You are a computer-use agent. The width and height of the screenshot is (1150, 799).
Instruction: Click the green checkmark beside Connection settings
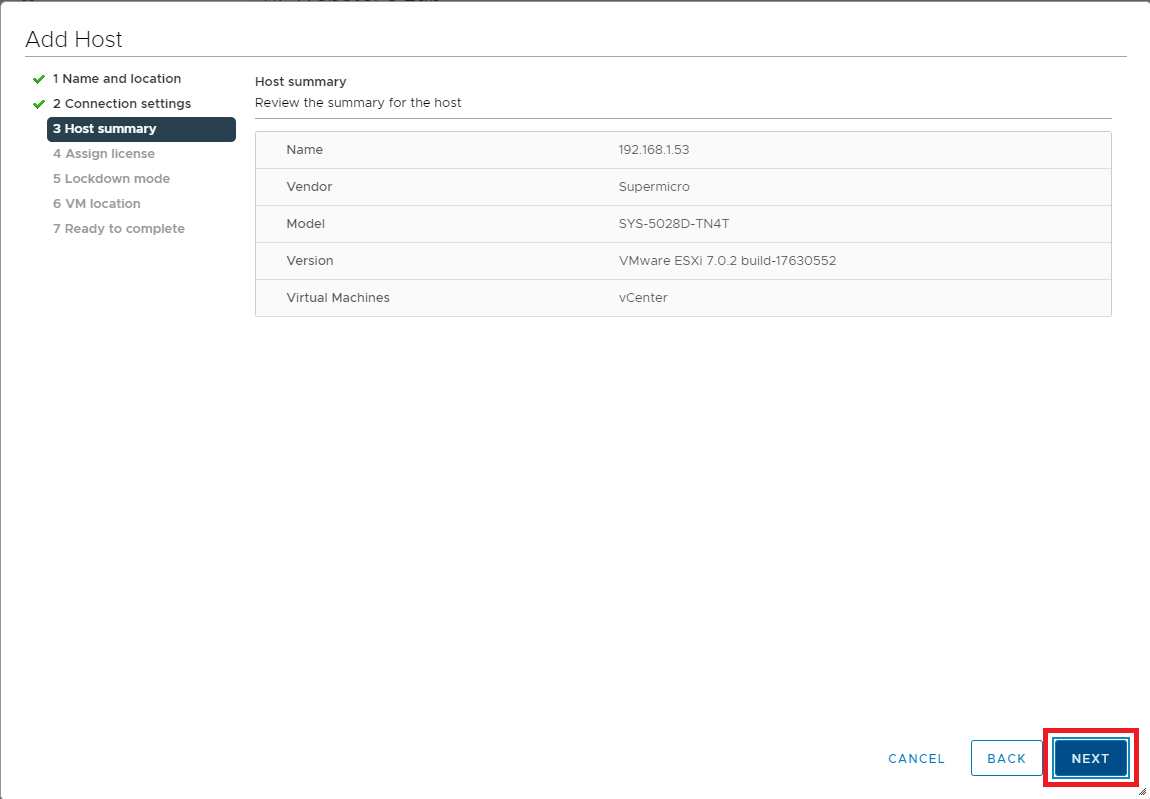pyautogui.click(x=39, y=104)
